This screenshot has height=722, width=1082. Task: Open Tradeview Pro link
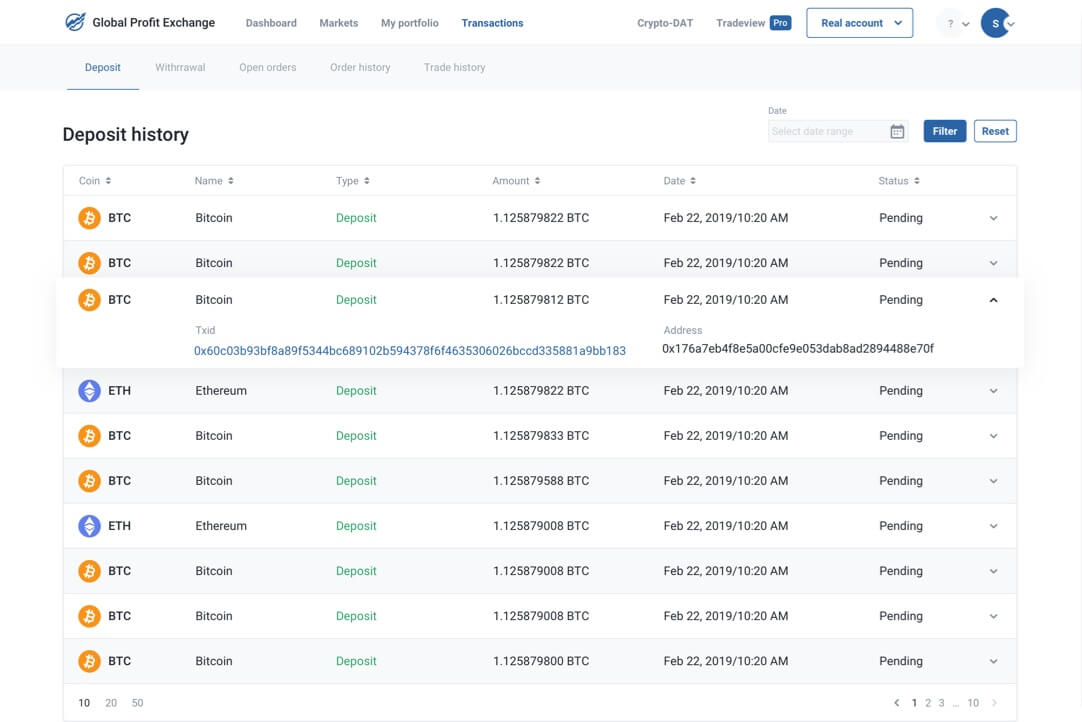754,23
